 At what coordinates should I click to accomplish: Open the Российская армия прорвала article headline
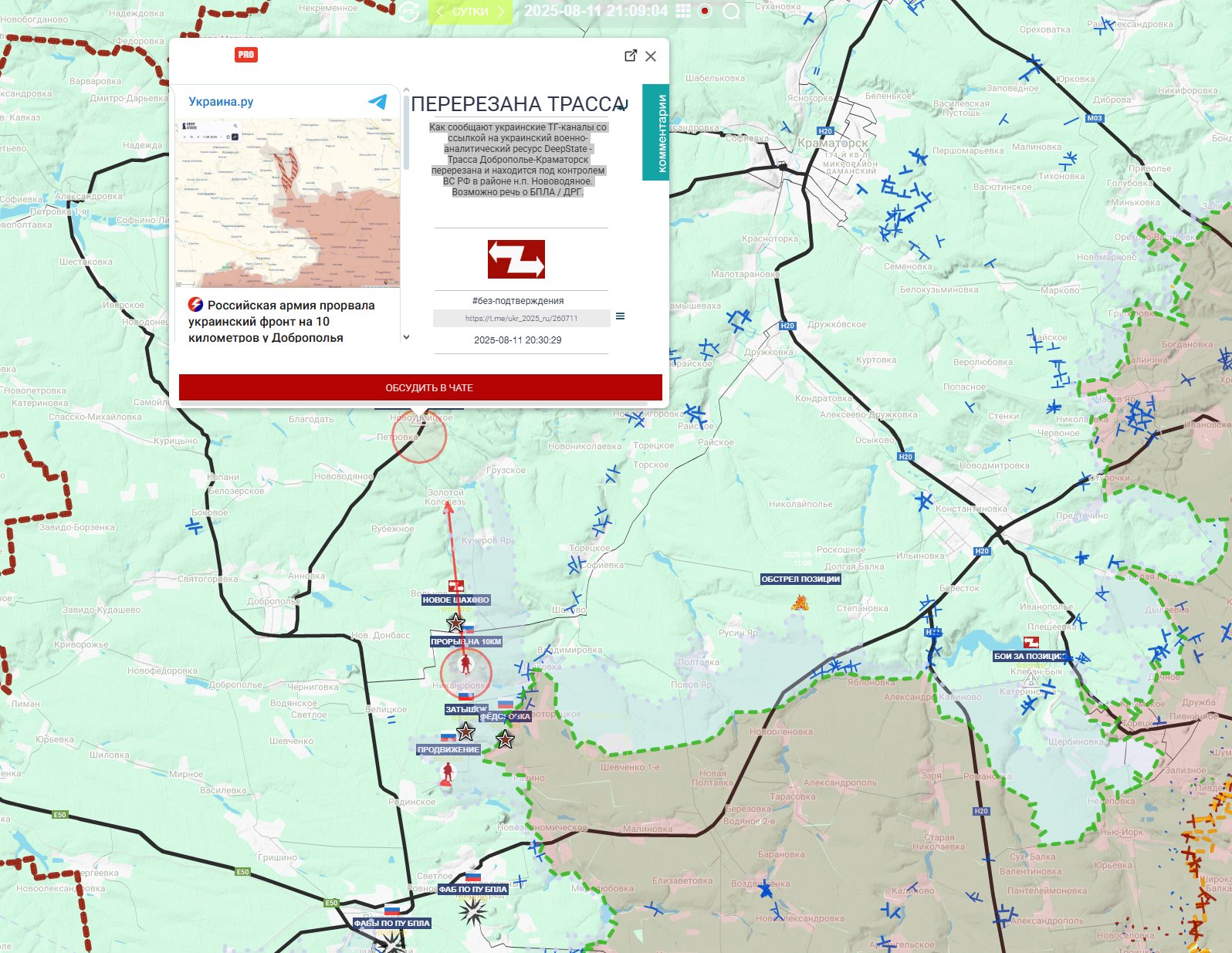click(282, 321)
